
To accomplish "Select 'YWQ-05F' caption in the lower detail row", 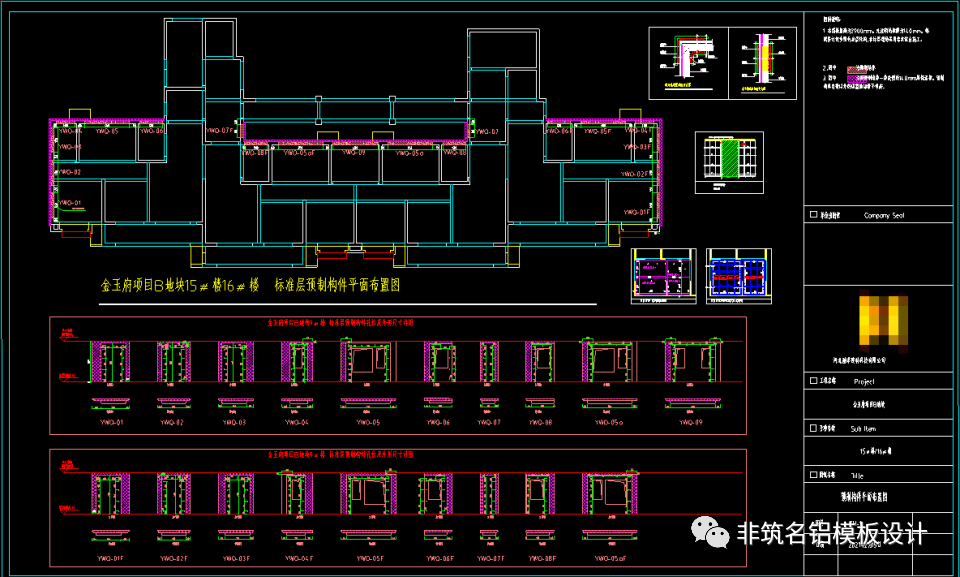I will click(370, 559).
